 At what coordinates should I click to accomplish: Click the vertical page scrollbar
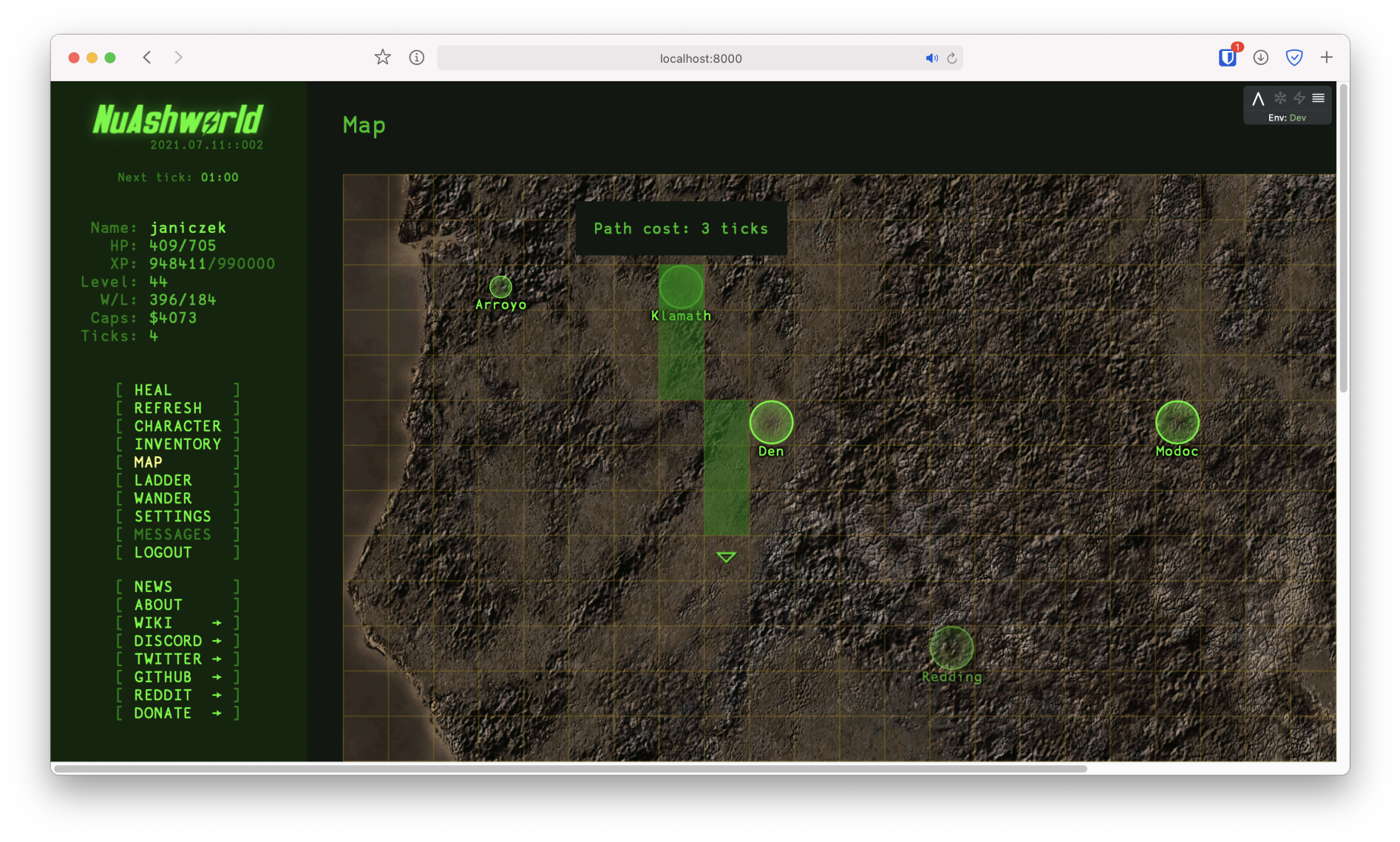(1344, 238)
